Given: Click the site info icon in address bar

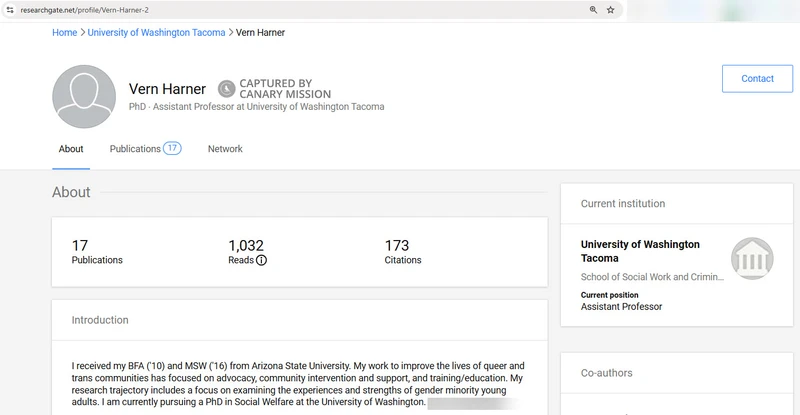Looking at the screenshot, I should pos(10,10).
